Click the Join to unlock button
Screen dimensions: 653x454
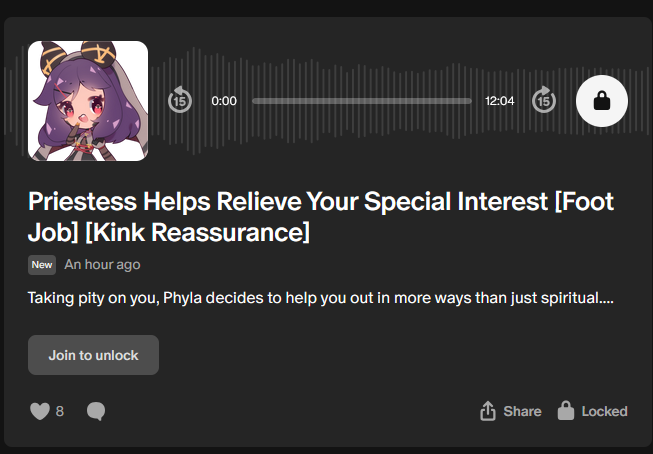[93, 355]
